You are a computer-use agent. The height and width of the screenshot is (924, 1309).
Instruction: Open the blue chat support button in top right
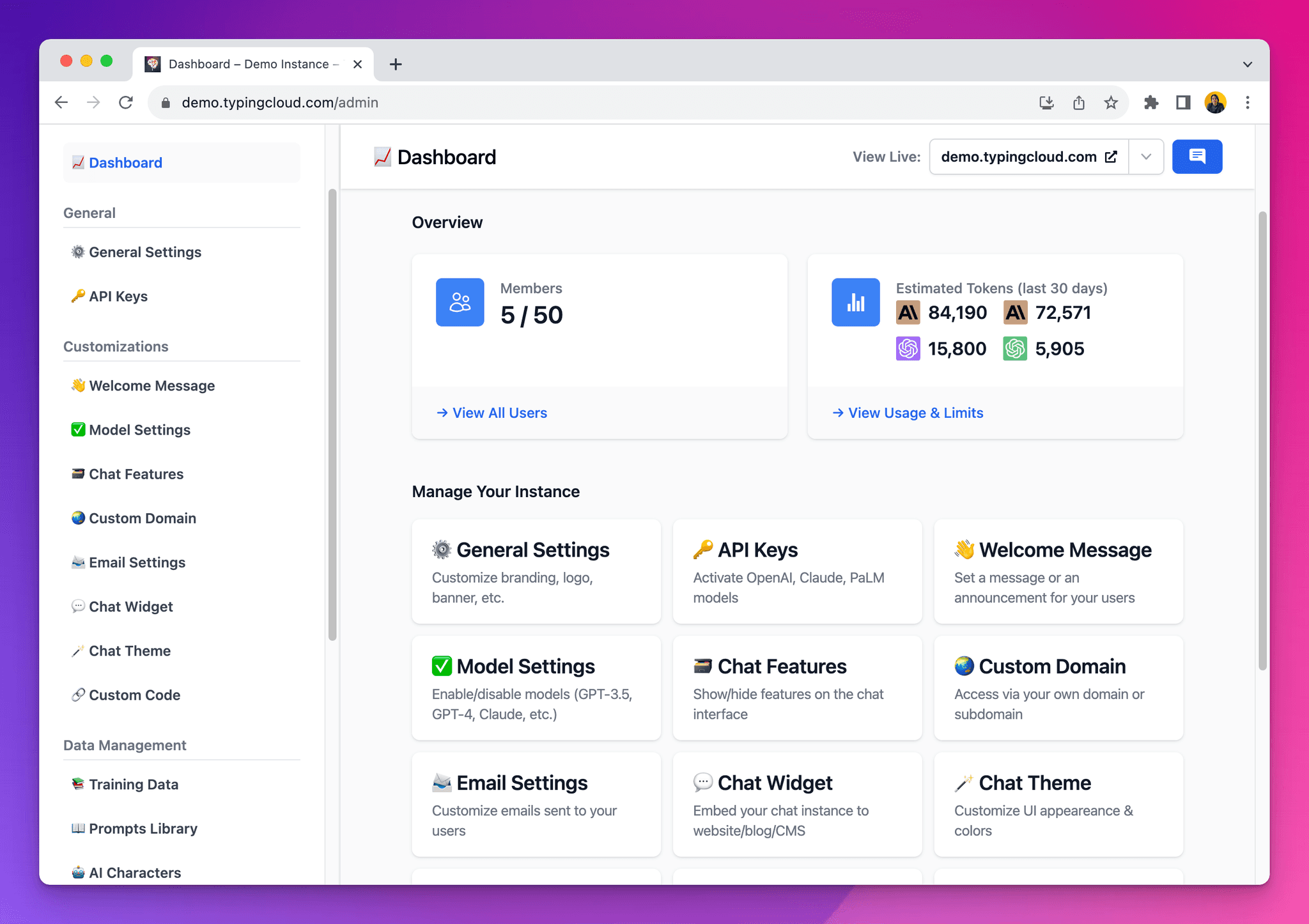click(1197, 157)
